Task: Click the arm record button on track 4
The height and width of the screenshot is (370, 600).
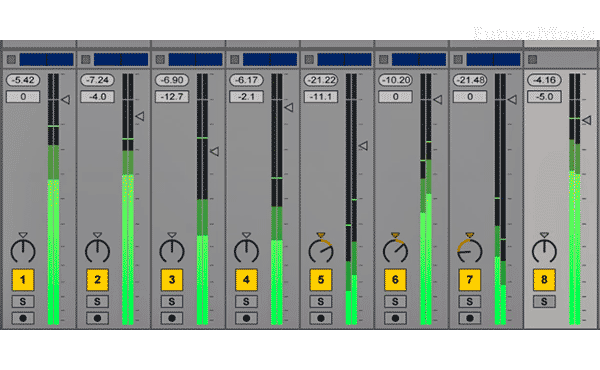Action: [246, 318]
